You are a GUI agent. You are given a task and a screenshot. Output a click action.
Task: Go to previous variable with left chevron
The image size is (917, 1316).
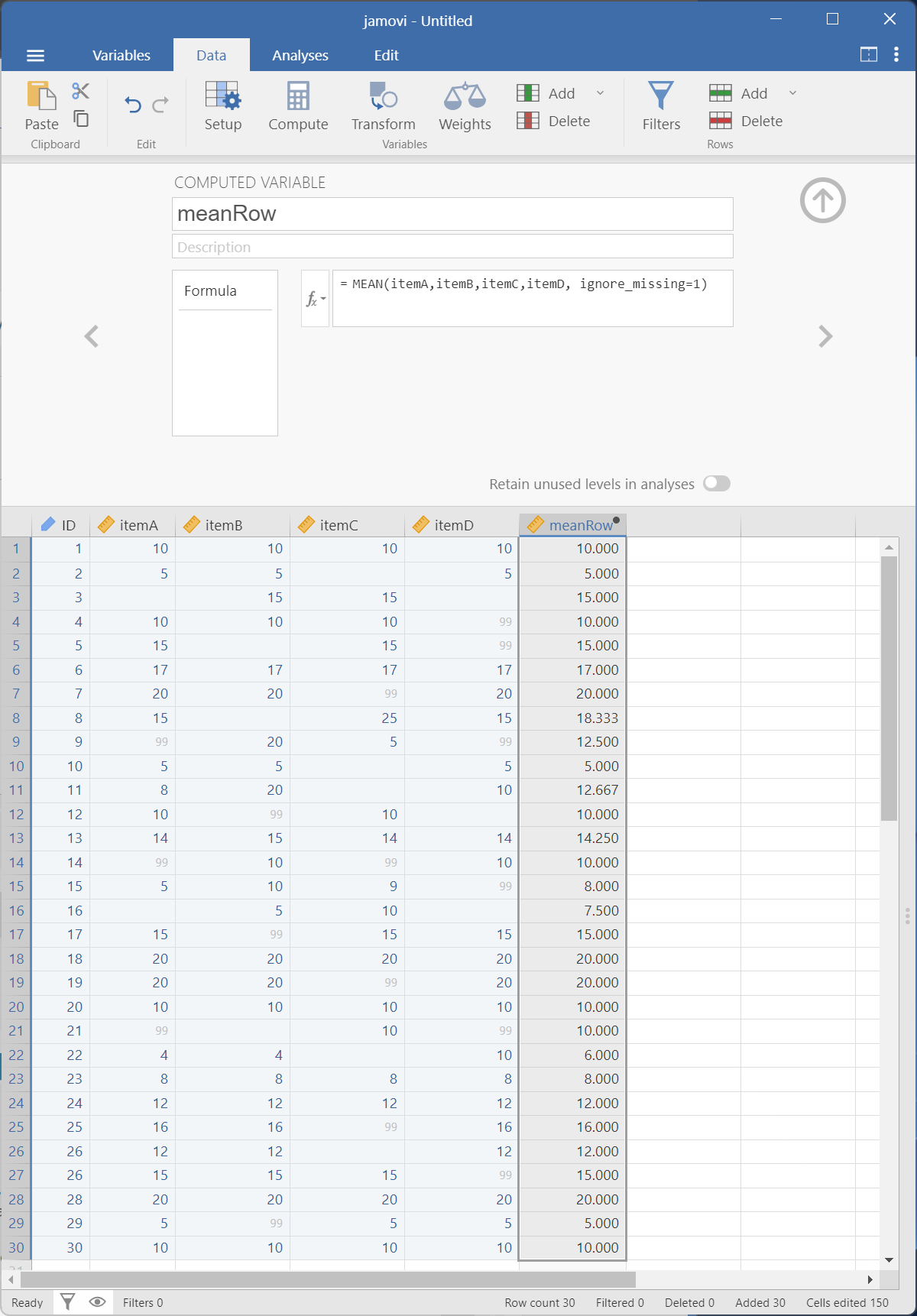pos(92,336)
